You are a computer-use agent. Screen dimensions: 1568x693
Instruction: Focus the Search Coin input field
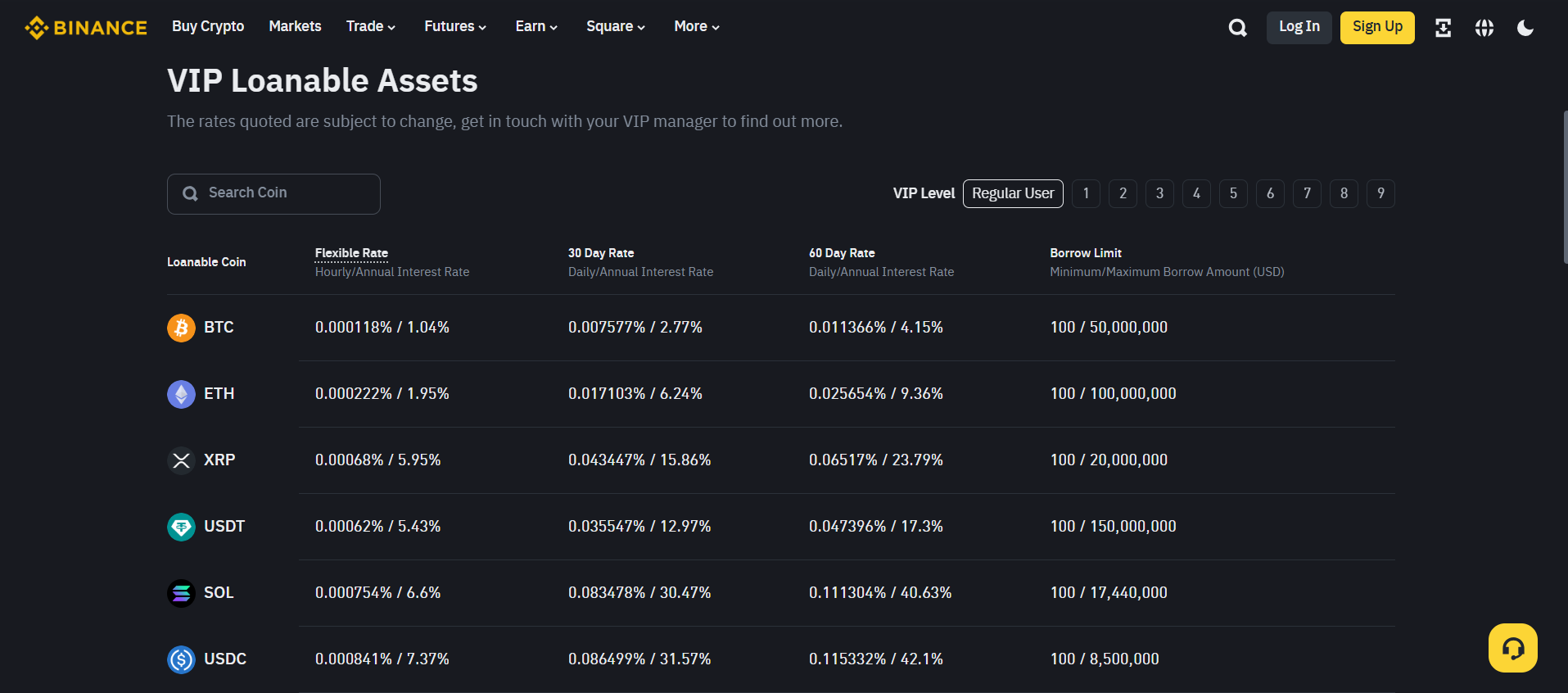tap(273, 194)
